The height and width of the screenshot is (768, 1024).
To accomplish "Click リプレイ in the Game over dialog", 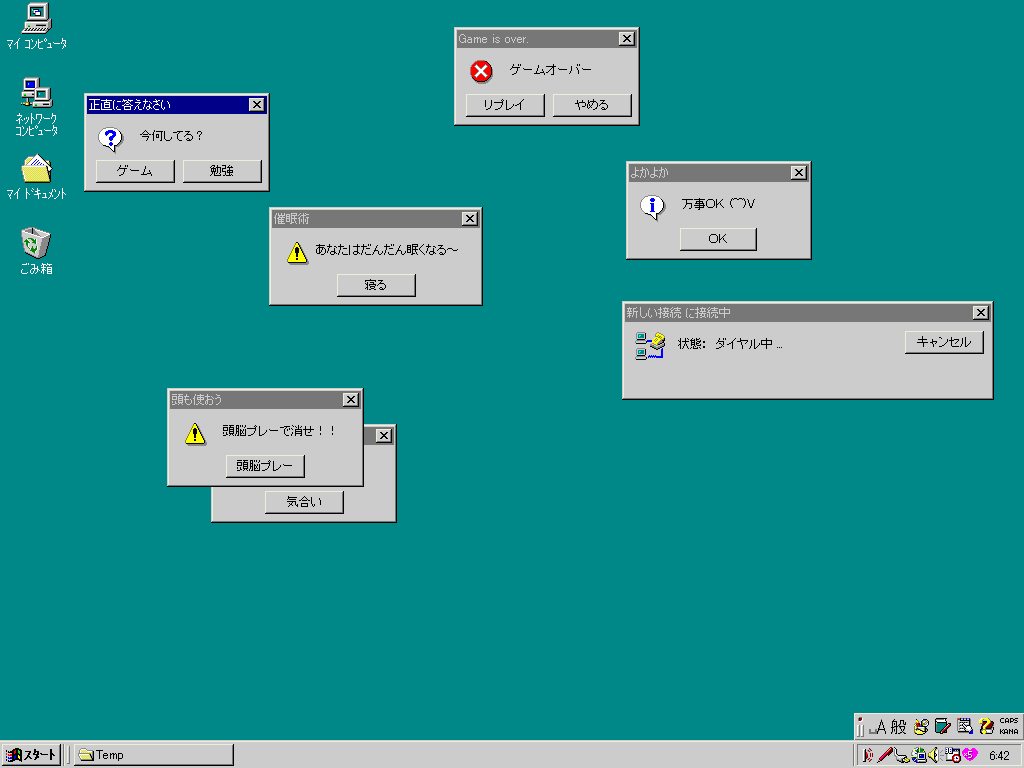I will tap(504, 105).
